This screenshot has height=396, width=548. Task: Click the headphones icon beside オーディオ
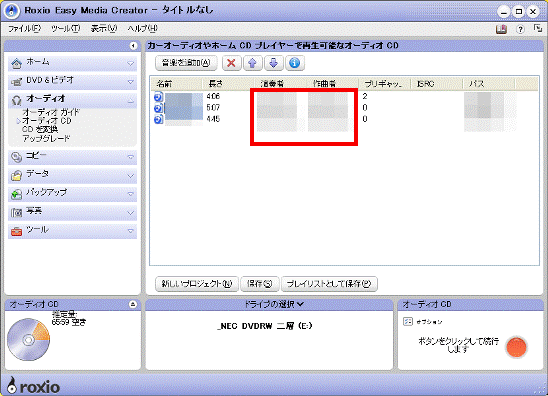(16, 101)
